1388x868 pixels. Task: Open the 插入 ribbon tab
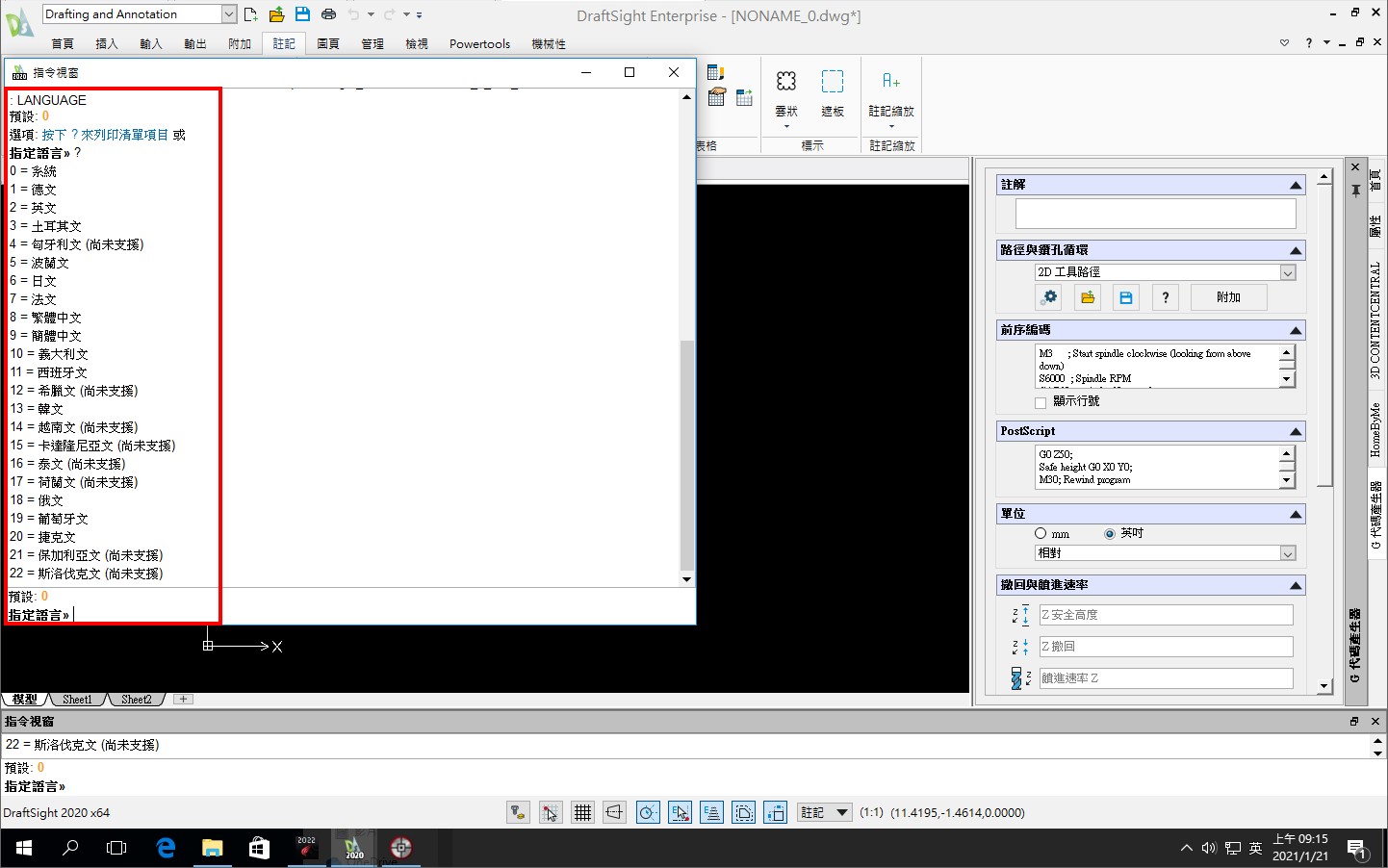click(x=107, y=44)
